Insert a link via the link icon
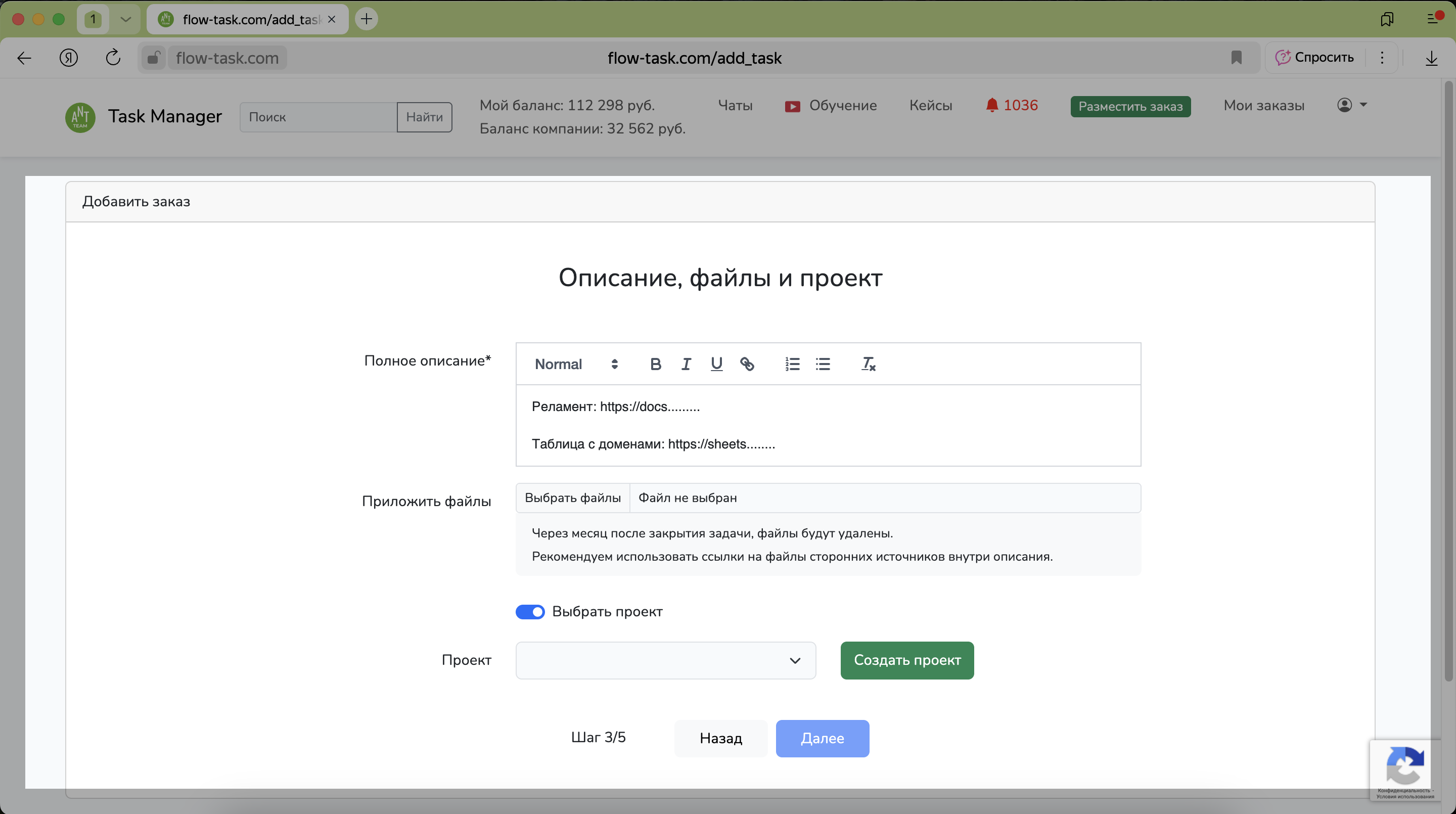Viewport: 1456px width, 814px height. point(747,364)
